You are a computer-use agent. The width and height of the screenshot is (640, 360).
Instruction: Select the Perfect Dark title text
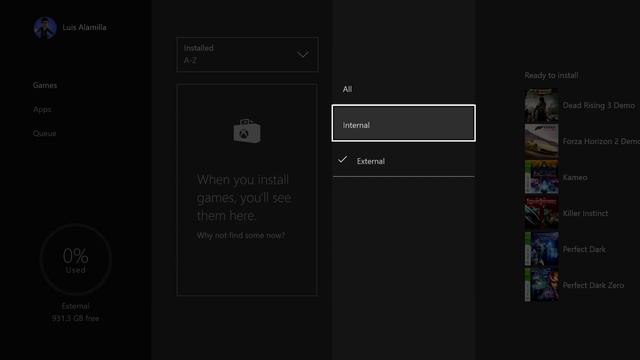coord(584,249)
